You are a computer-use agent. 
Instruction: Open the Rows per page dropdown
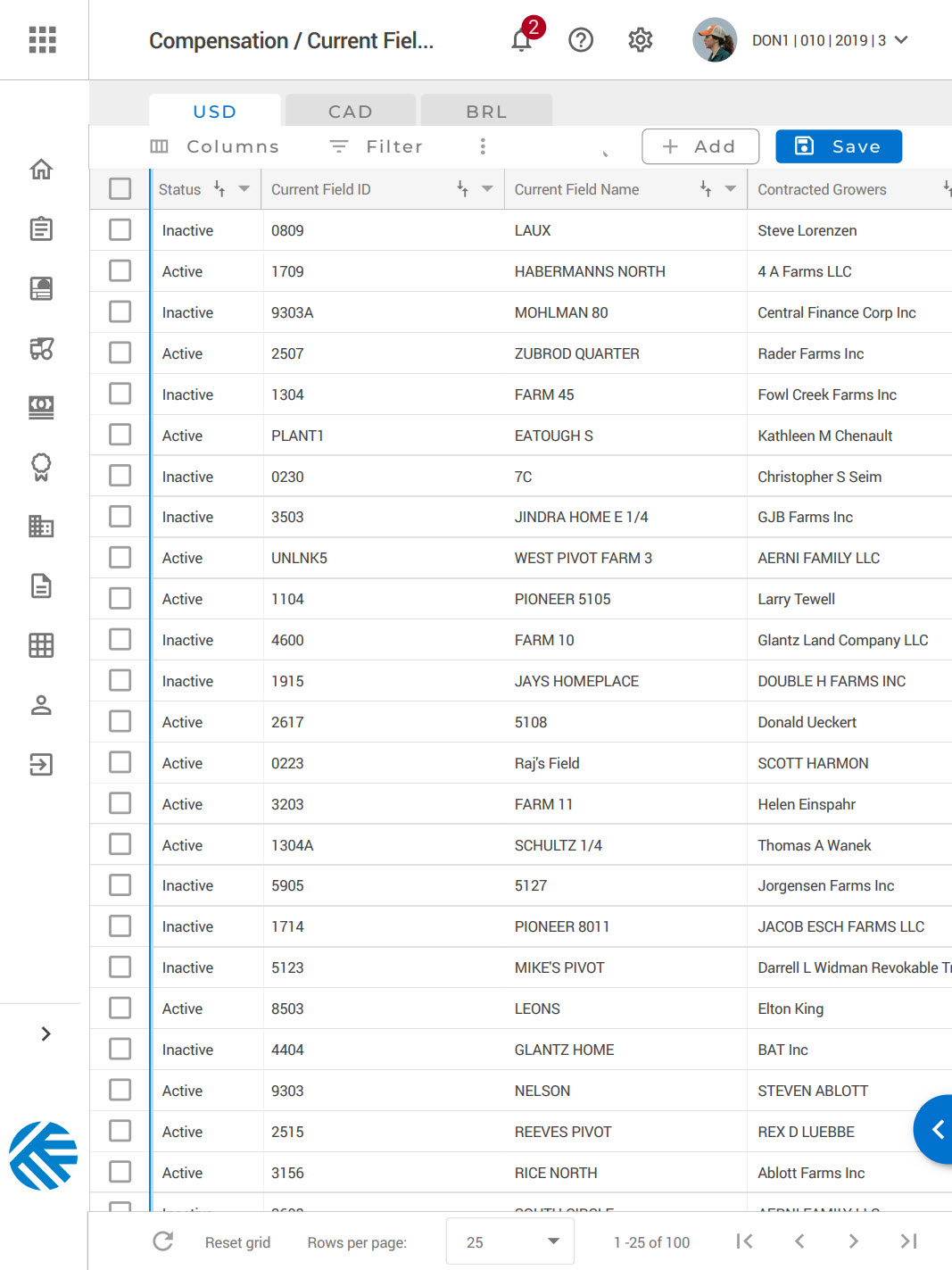(510, 1241)
